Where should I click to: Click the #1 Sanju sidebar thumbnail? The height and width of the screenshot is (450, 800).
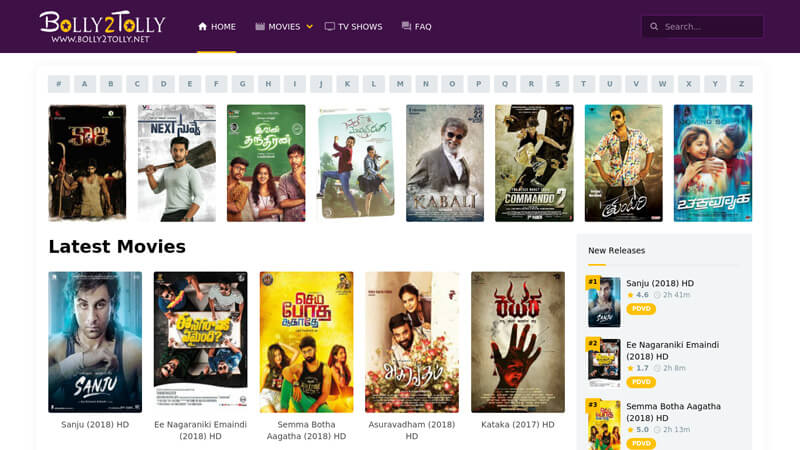604,302
